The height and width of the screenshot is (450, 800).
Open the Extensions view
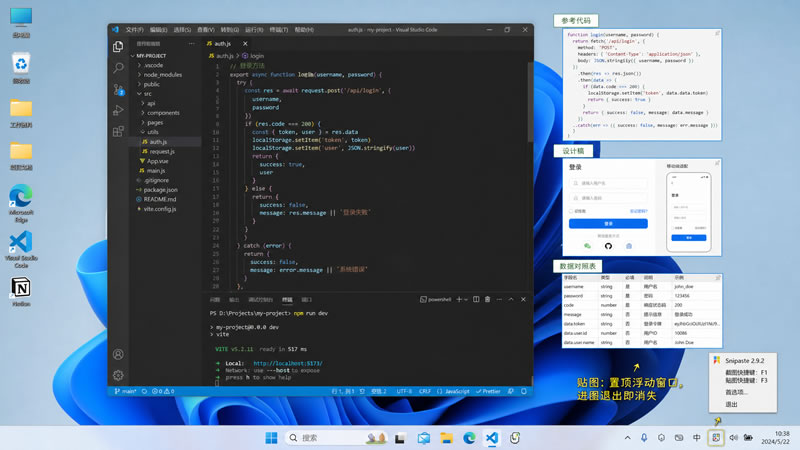coord(118,132)
